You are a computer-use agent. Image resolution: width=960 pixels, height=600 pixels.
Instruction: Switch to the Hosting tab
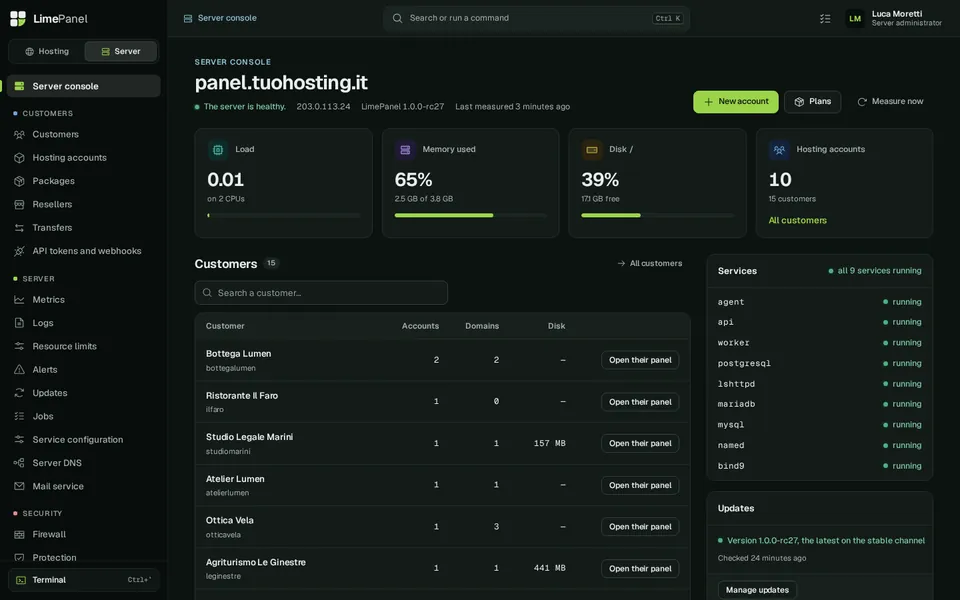click(47, 51)
